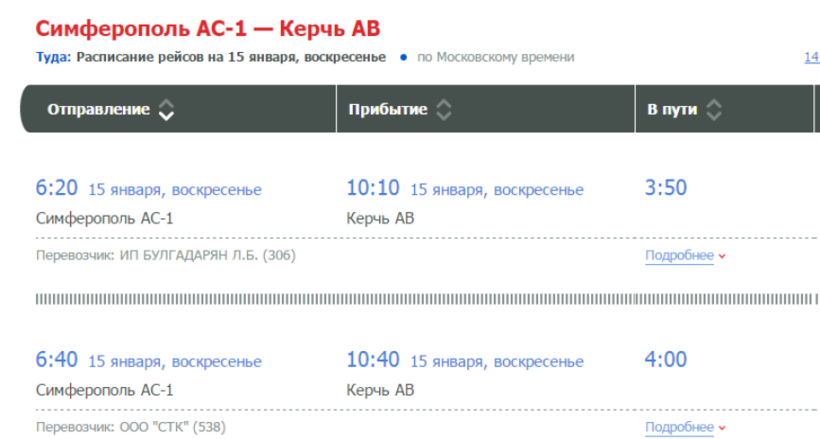Image resolution: width=820 pixels, height=439 pixels.
Task: Click the 10:10 arrival time
Action: point(373,188)
